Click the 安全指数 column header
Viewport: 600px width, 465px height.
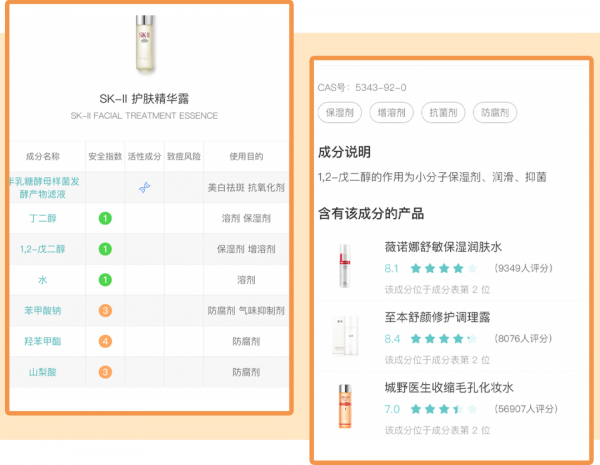[x=105, y=156]
